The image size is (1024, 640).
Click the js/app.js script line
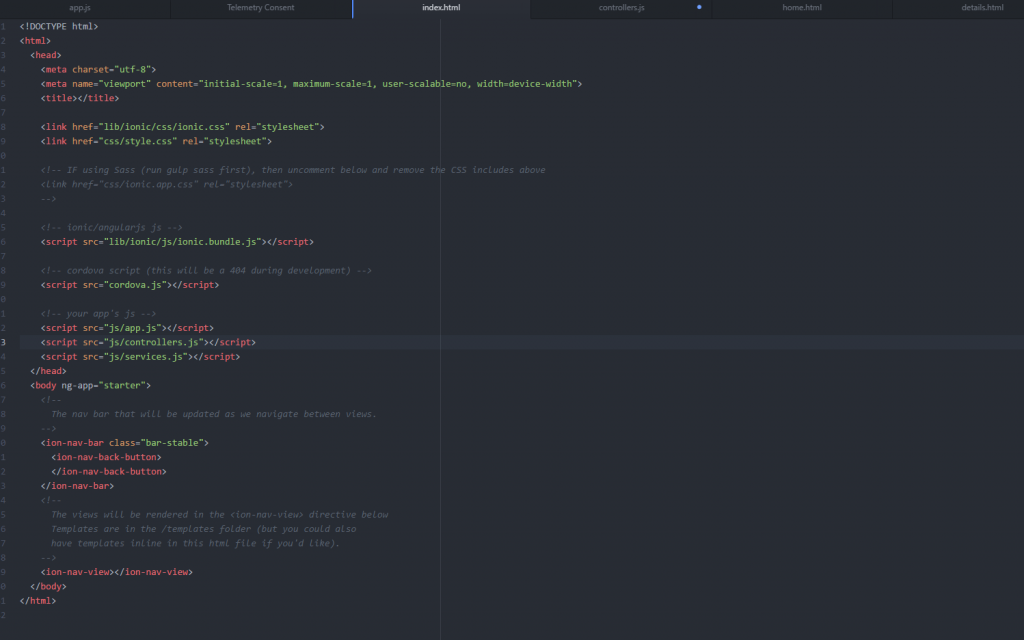(x=127, y=328)
